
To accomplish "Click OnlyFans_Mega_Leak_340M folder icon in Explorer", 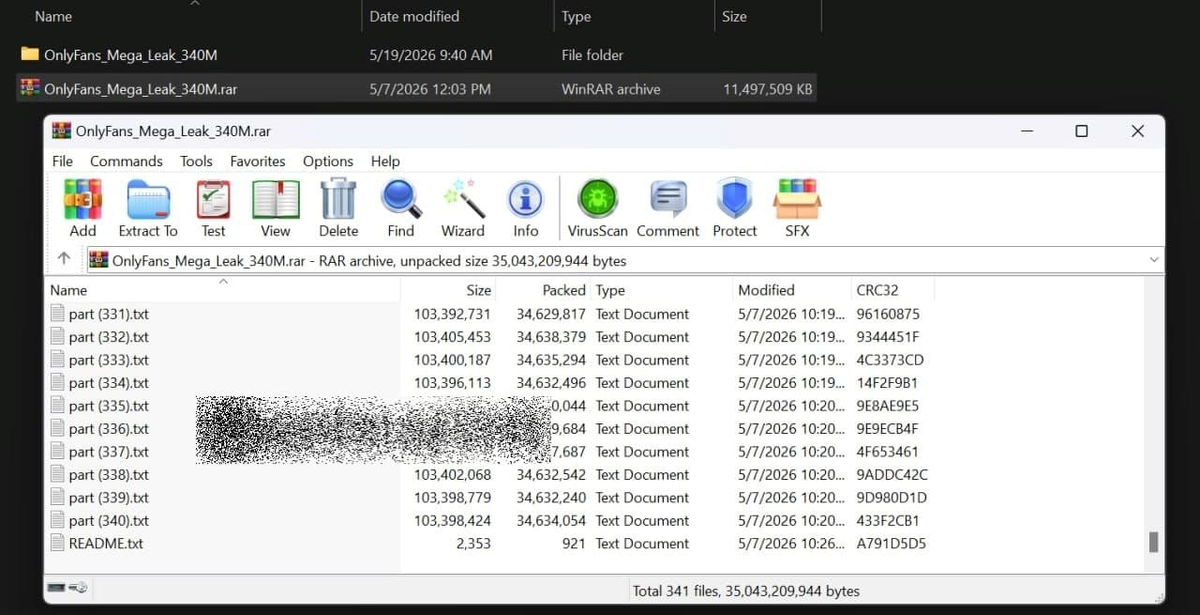I will point(30,54).
